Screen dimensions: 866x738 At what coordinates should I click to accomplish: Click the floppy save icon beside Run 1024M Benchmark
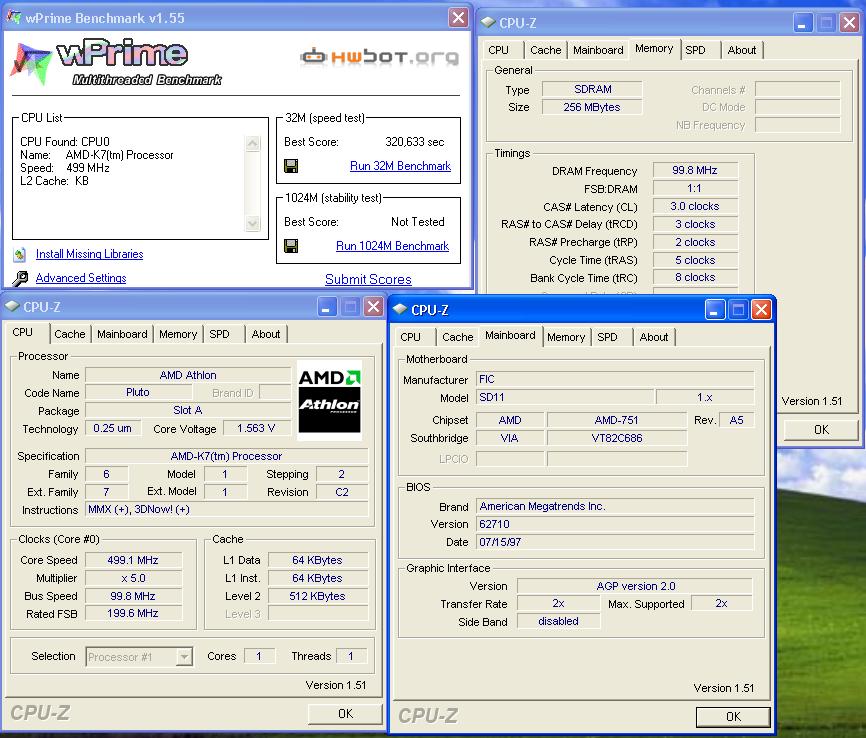tap(291, 246)
